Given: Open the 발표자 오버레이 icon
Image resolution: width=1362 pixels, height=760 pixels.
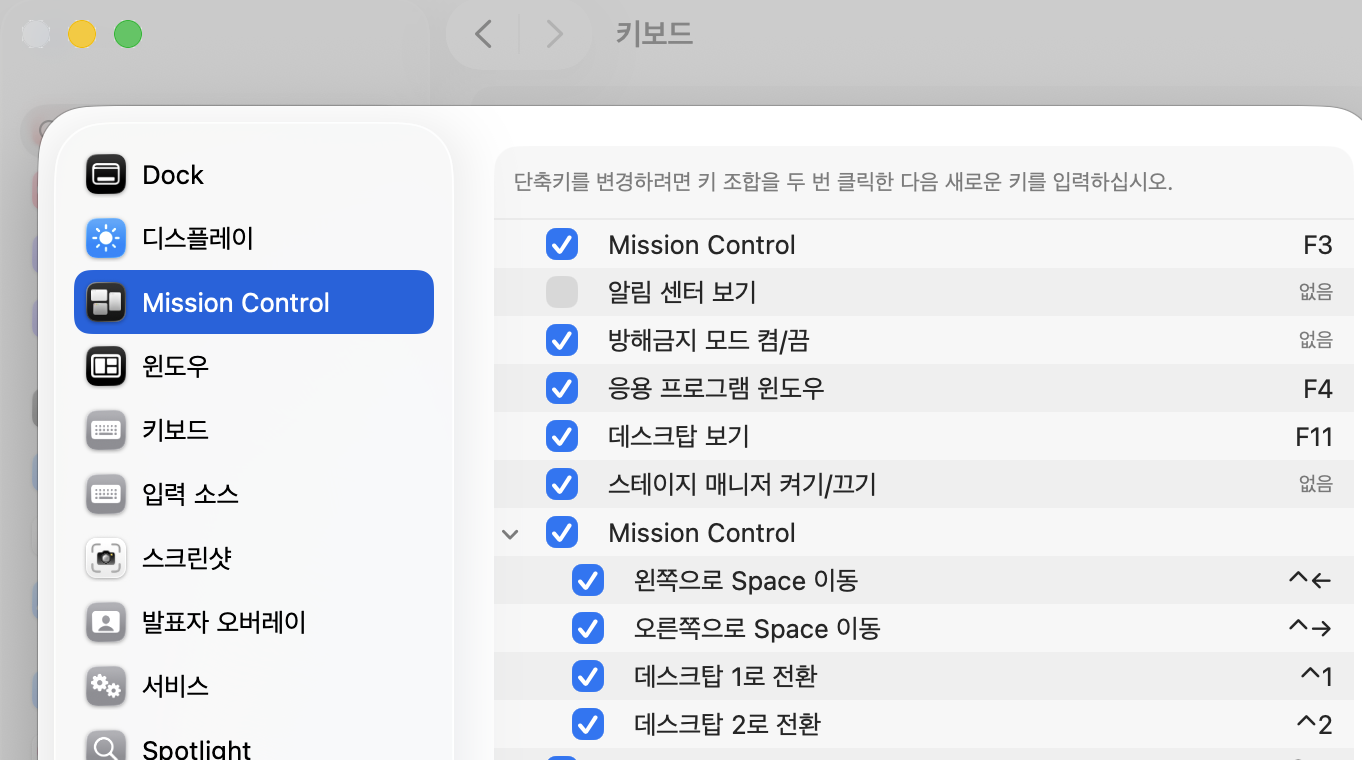Looking at the screenshot, I should (x=105, y=622).
